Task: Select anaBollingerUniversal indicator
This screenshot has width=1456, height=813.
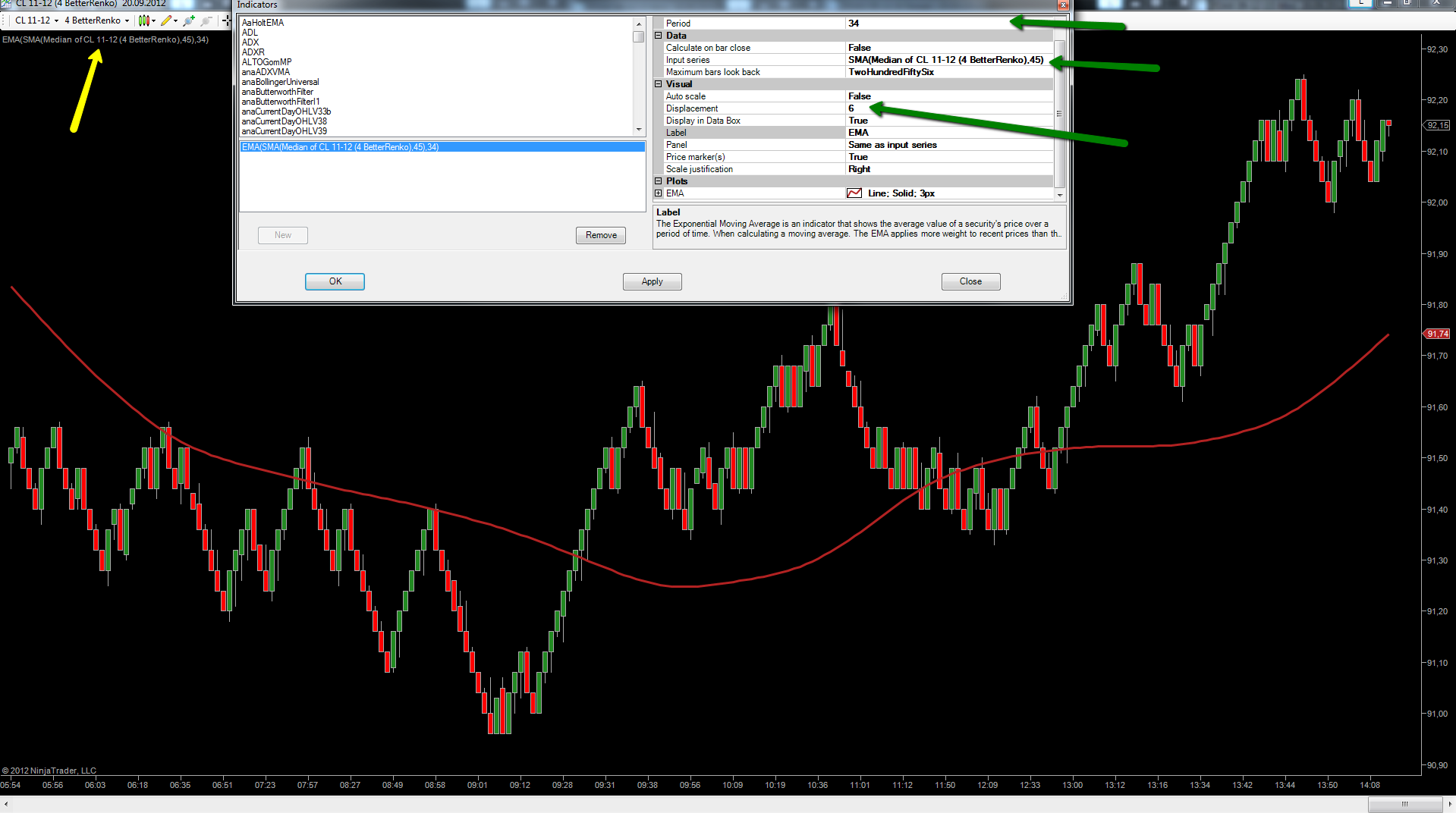Action: point(280,82)
